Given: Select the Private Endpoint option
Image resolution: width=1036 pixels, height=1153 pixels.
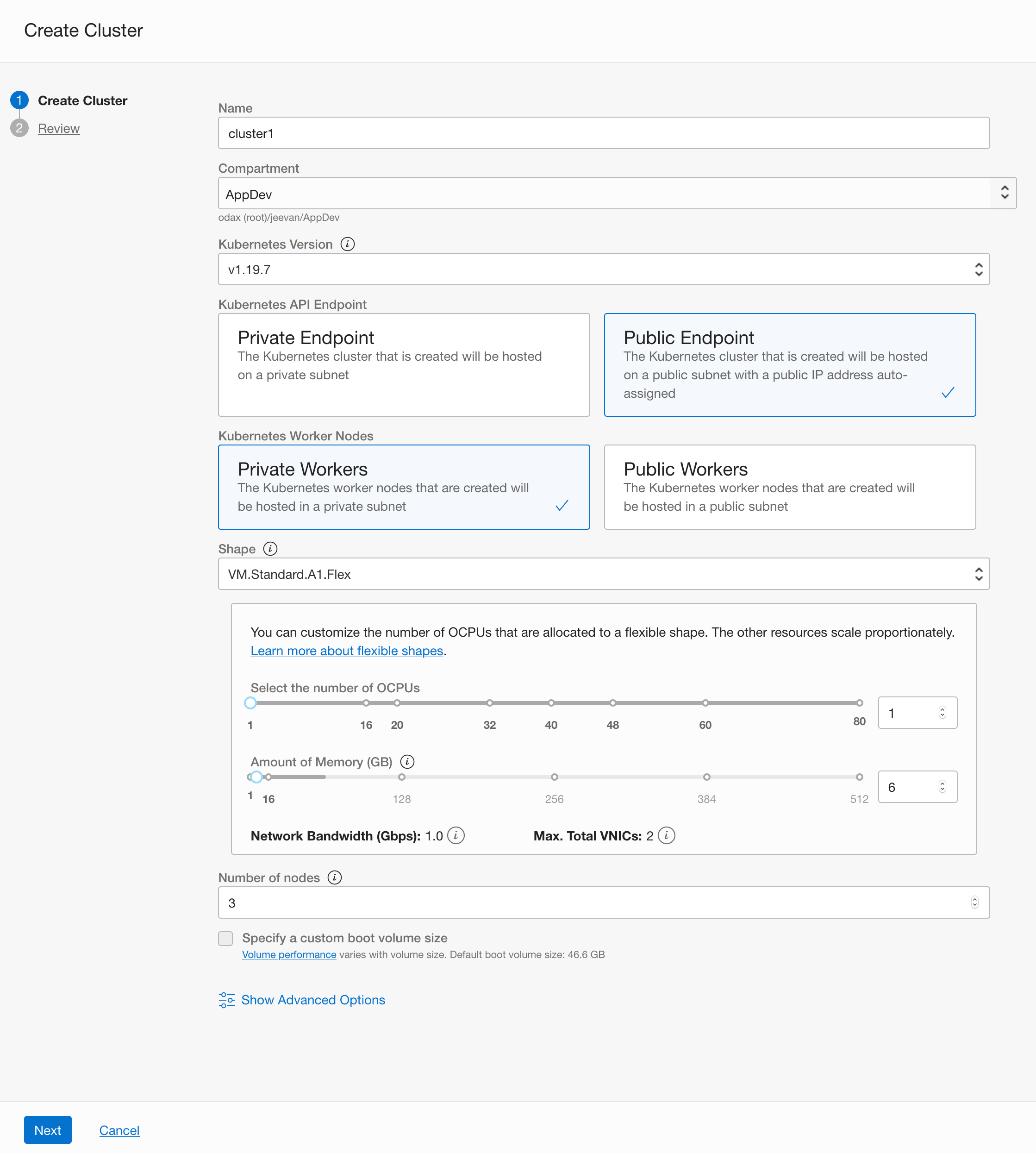Looking at the screenshot, I should point(404,364).
